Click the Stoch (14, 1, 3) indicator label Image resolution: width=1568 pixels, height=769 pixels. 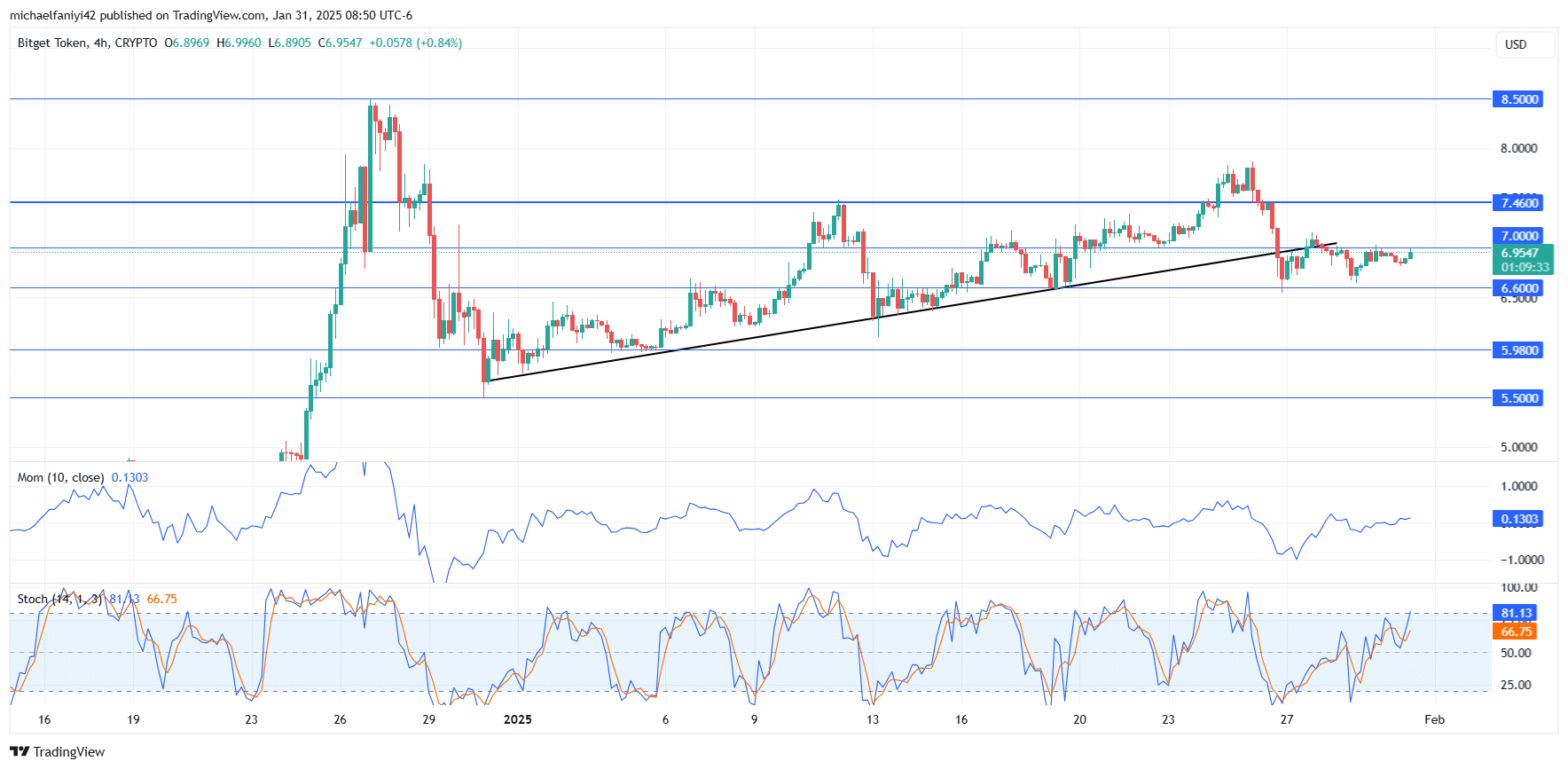click(x=59, y=599)
